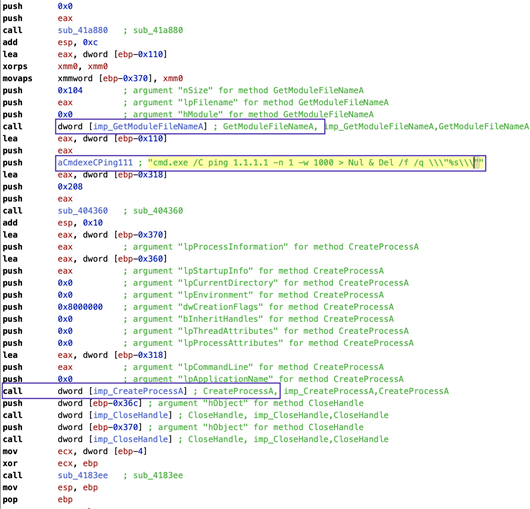
Task: Click the first imp_CloseHandle import
Action: pos(131,415)
